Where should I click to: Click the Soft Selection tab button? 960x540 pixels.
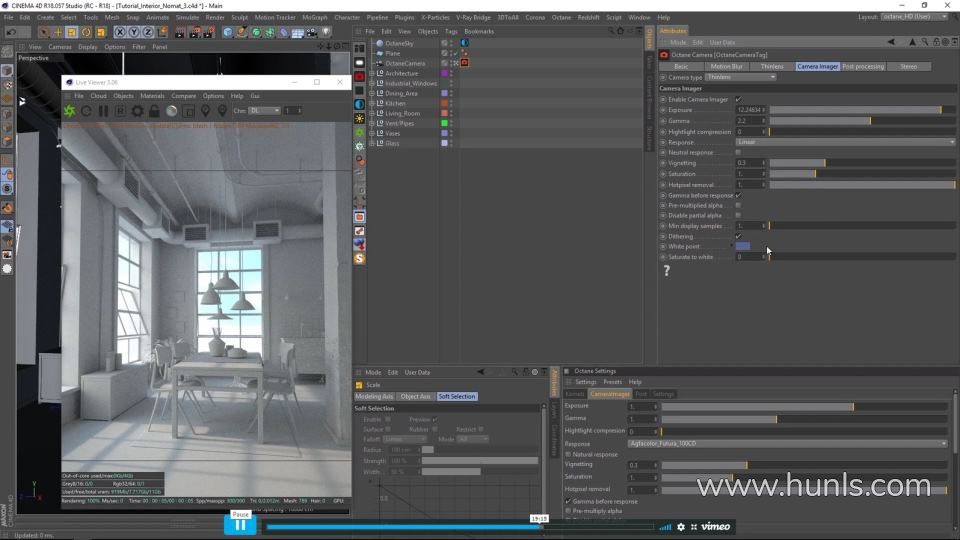pyautogui.click(x=456, y=396)
